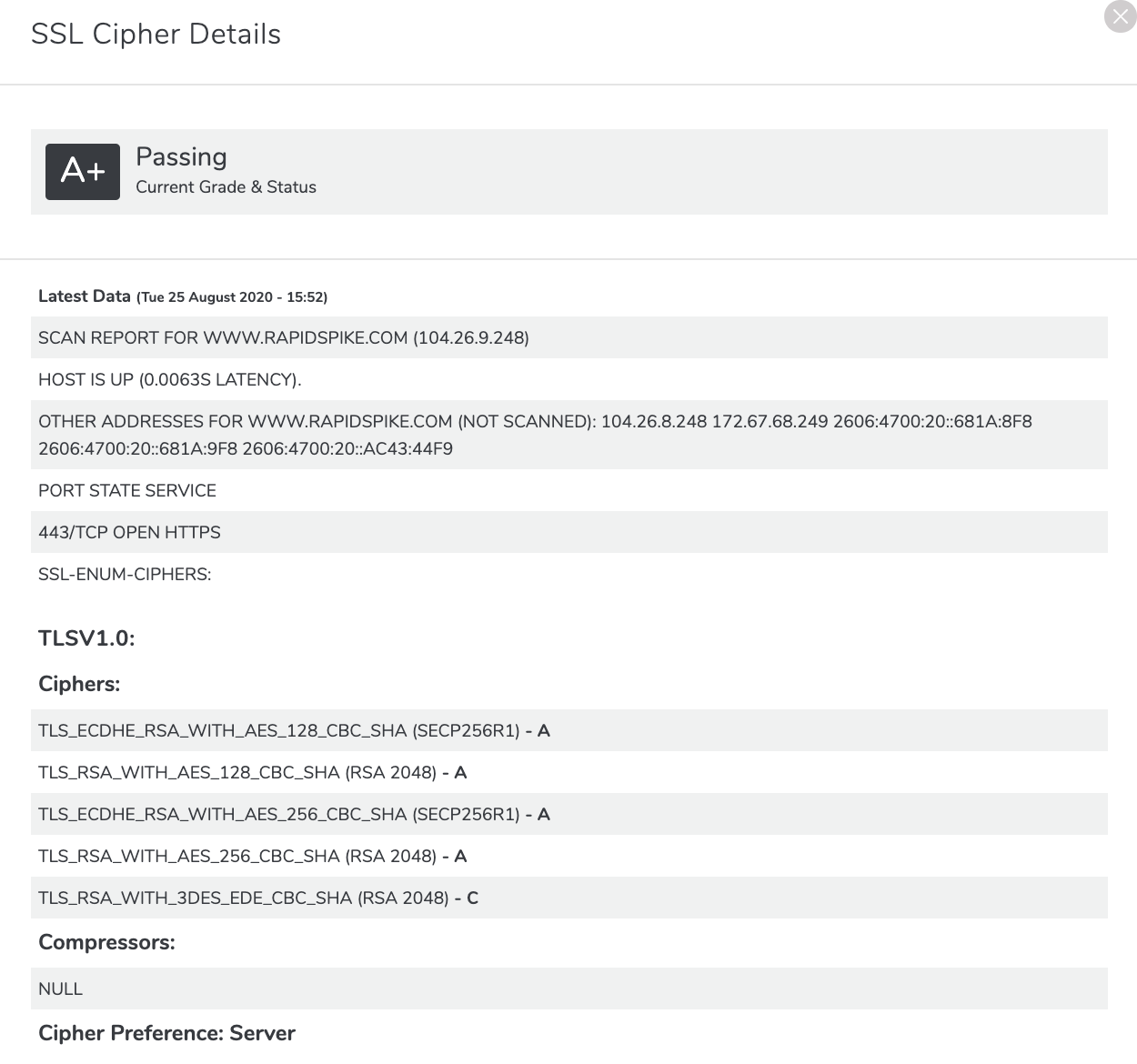Select the scan report for www.rapidspike.com row
This screenshot has width=1137, height=1064.
tap(569, 337)
